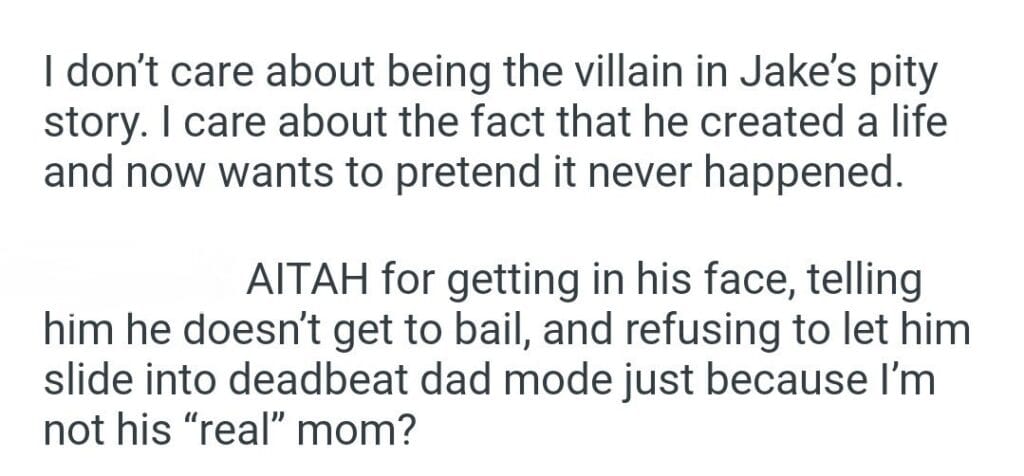Click the word "pretend" in third line
1024x476 pixels.
coord(467,170)
